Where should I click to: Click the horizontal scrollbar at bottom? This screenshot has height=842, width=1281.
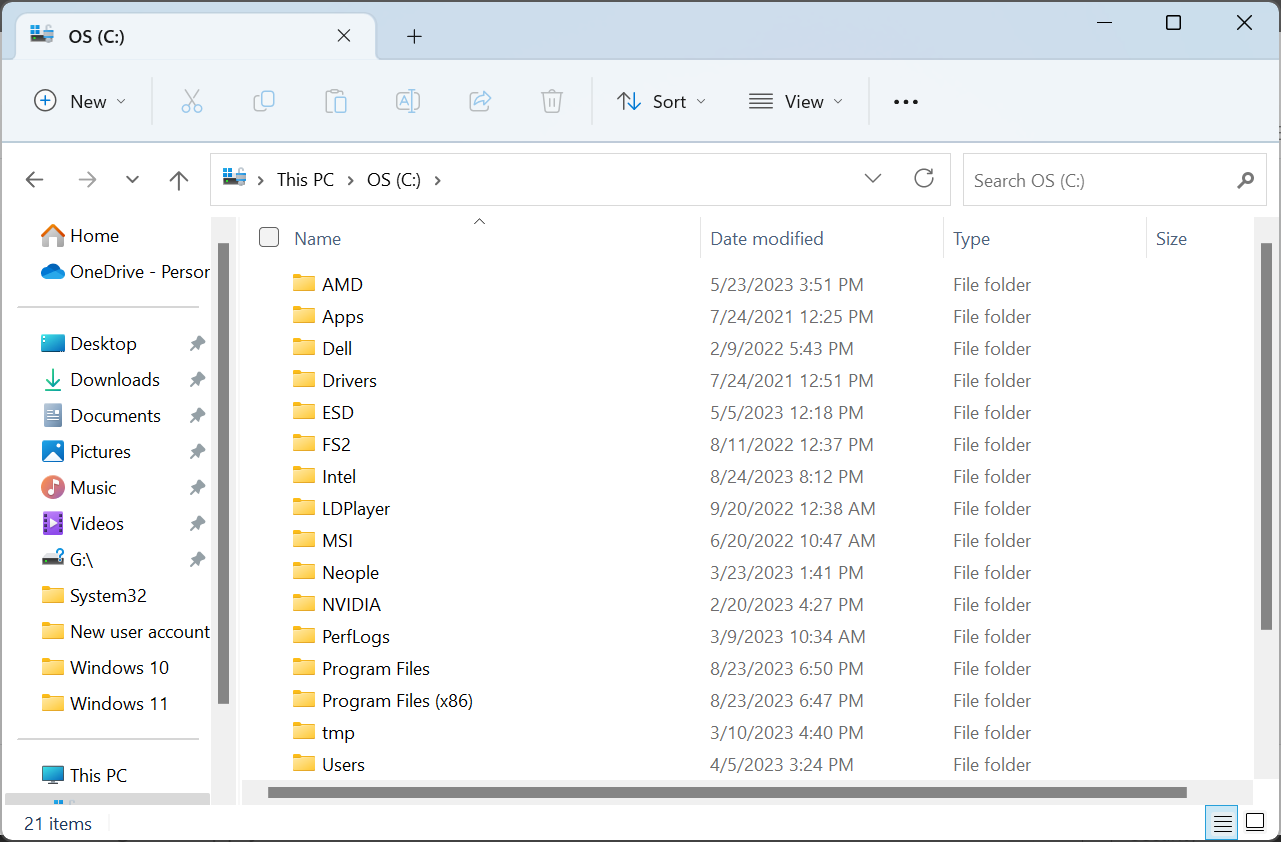pyautogui.click(x=727, y=792)
